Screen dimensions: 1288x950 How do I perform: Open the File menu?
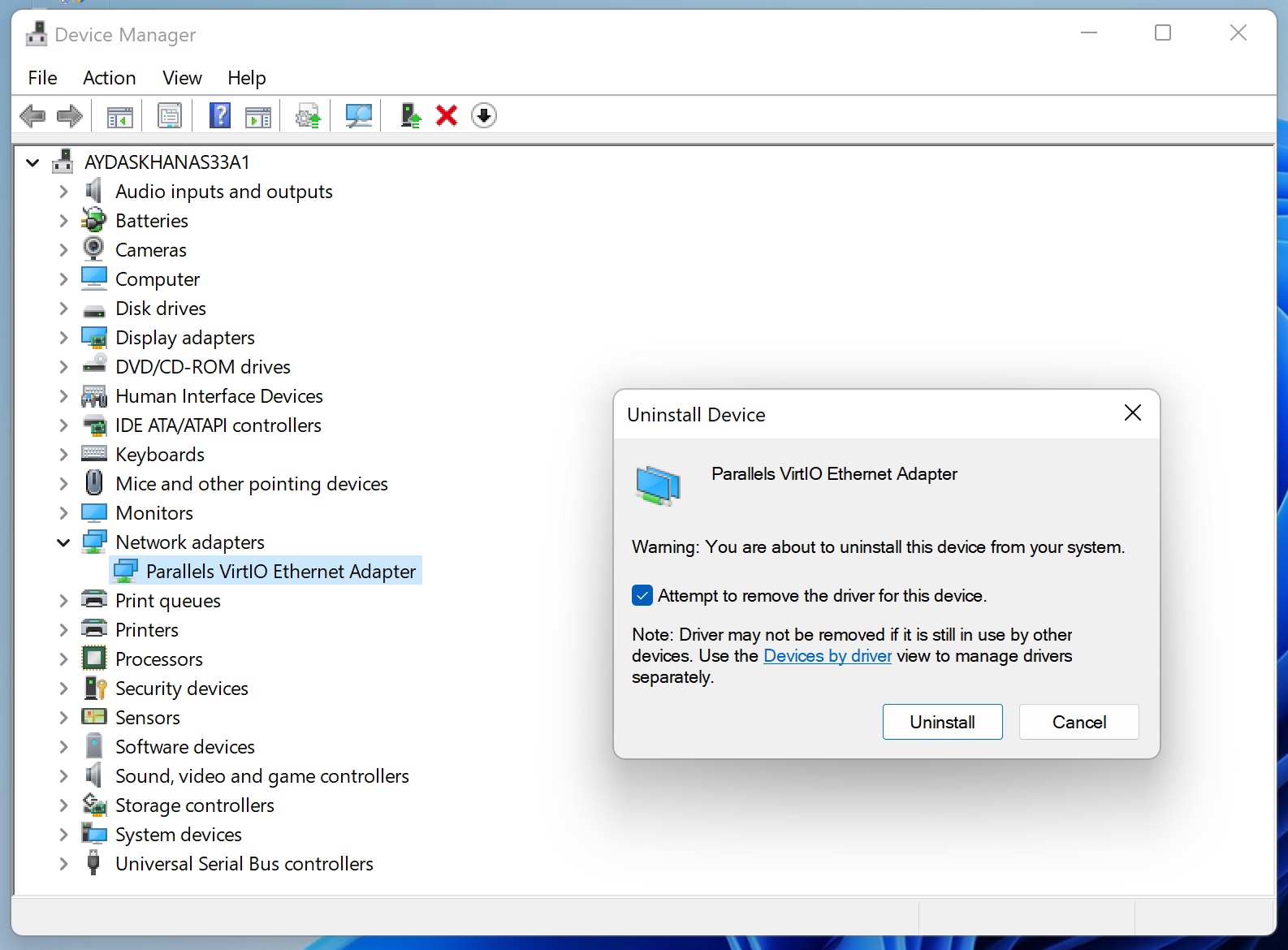(x=42, y=78)
